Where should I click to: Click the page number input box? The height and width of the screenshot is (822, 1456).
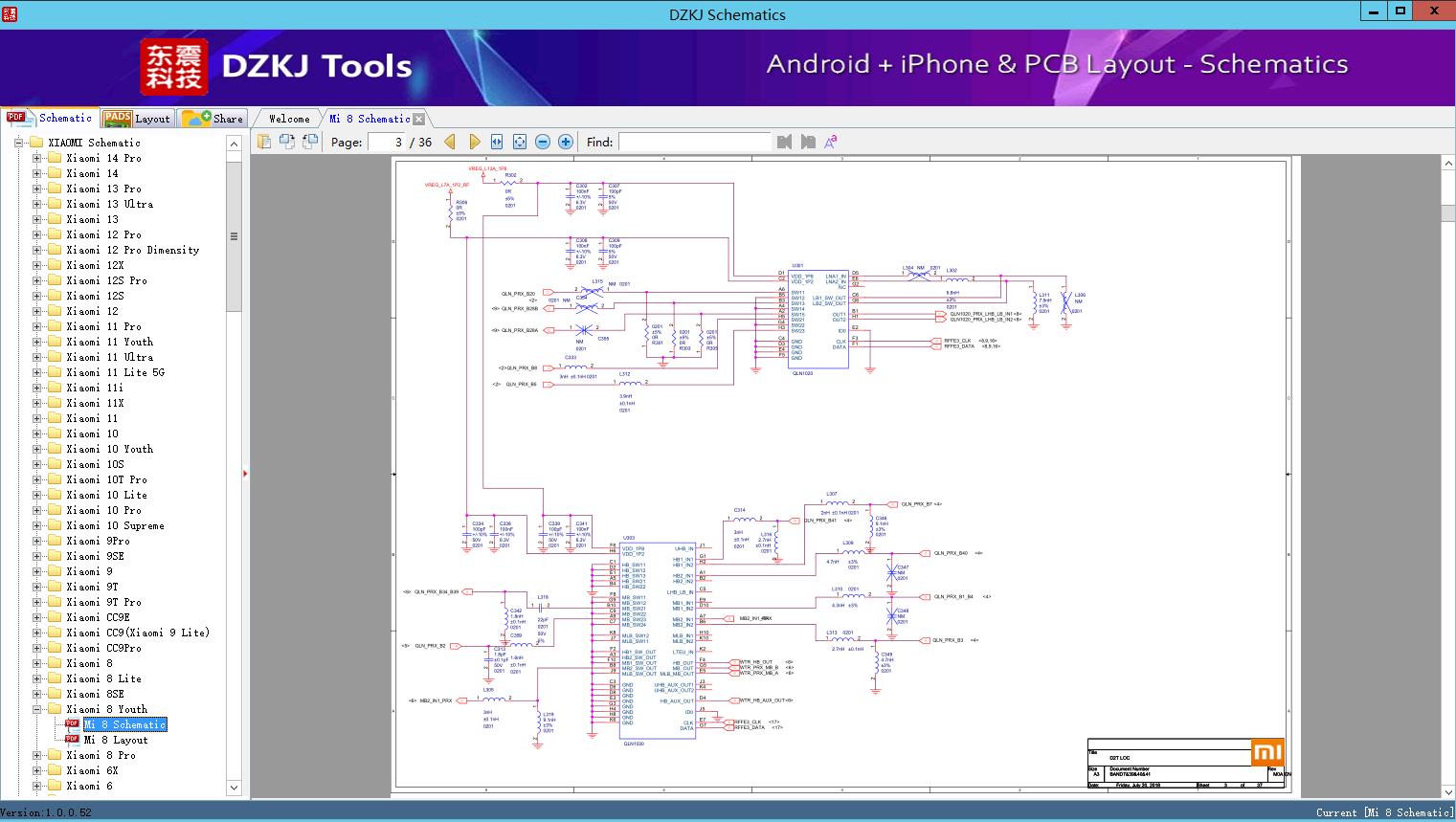(386, 142)
